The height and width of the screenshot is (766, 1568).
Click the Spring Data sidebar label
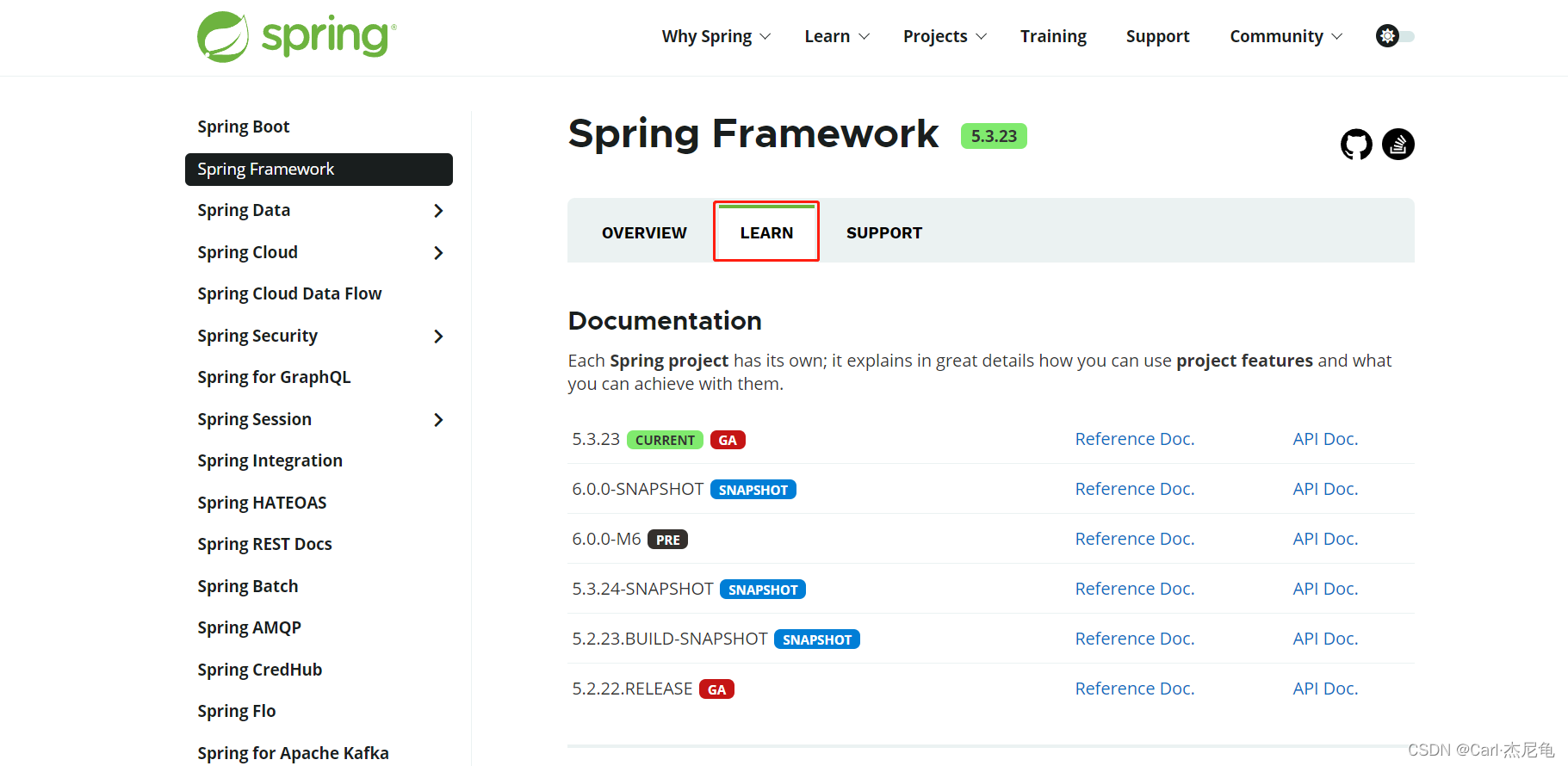click(244, 210)
